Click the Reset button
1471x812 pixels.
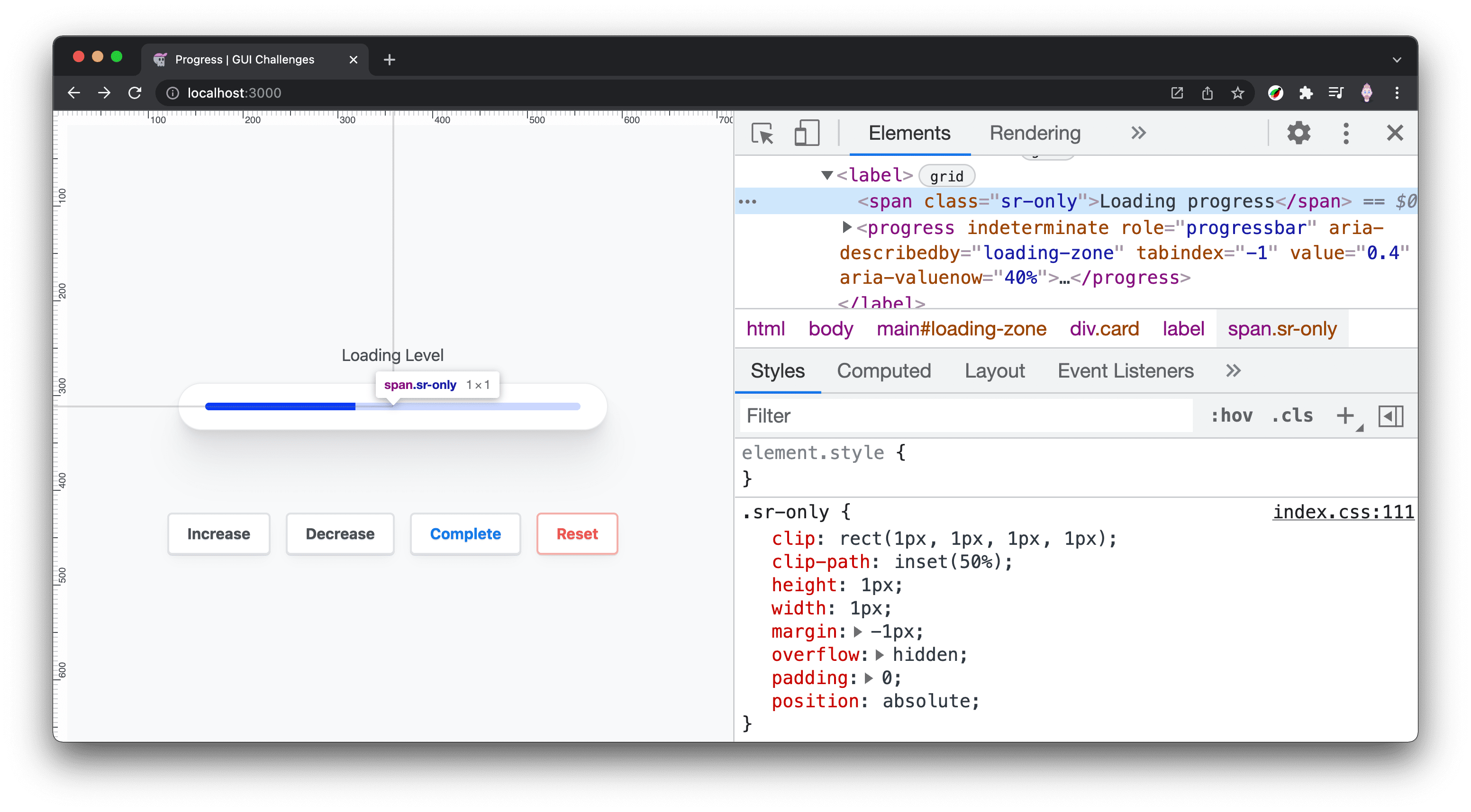tap(577, 533)
